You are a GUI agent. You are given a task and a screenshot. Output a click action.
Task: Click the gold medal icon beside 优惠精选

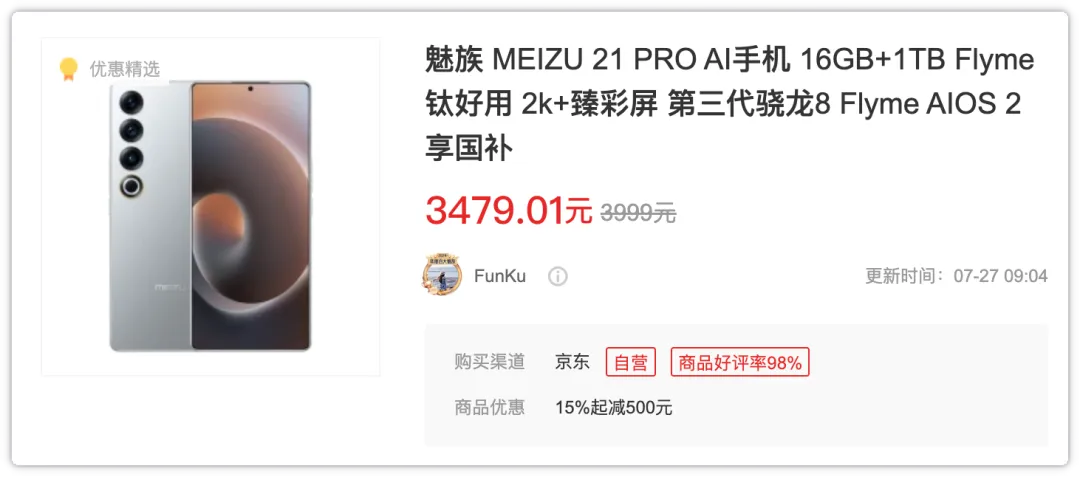(x=68, y=69)
